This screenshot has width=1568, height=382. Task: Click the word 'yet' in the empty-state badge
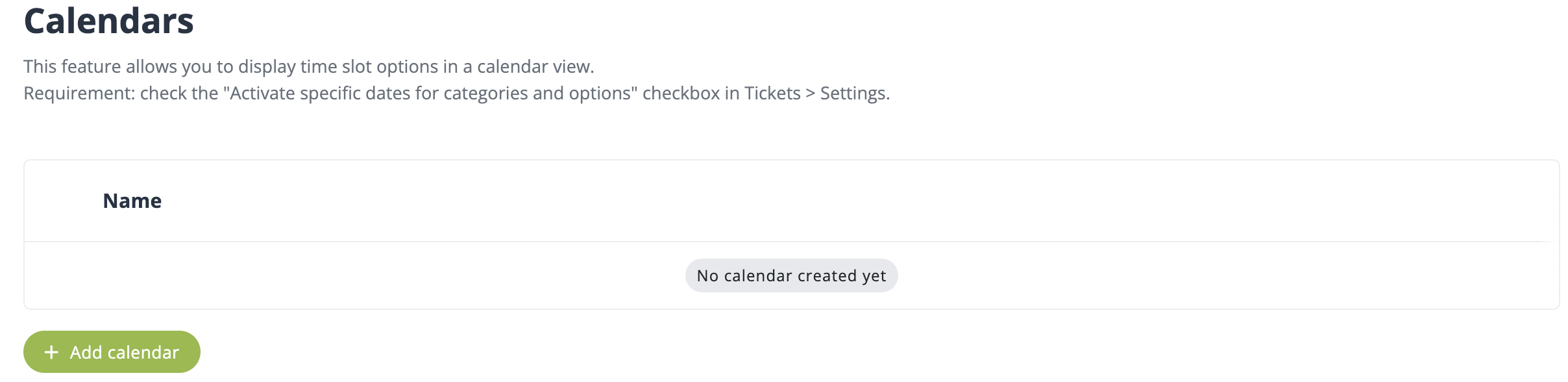click(x=874, y=275)
